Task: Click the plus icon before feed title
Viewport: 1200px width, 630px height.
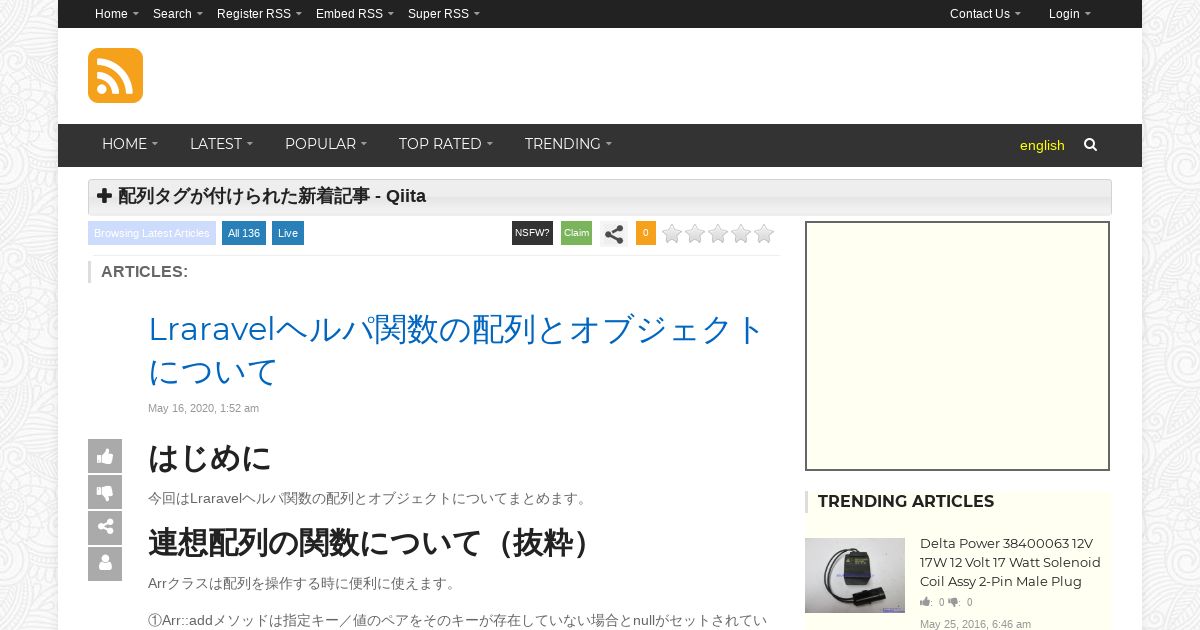Action: coord(104,196)
